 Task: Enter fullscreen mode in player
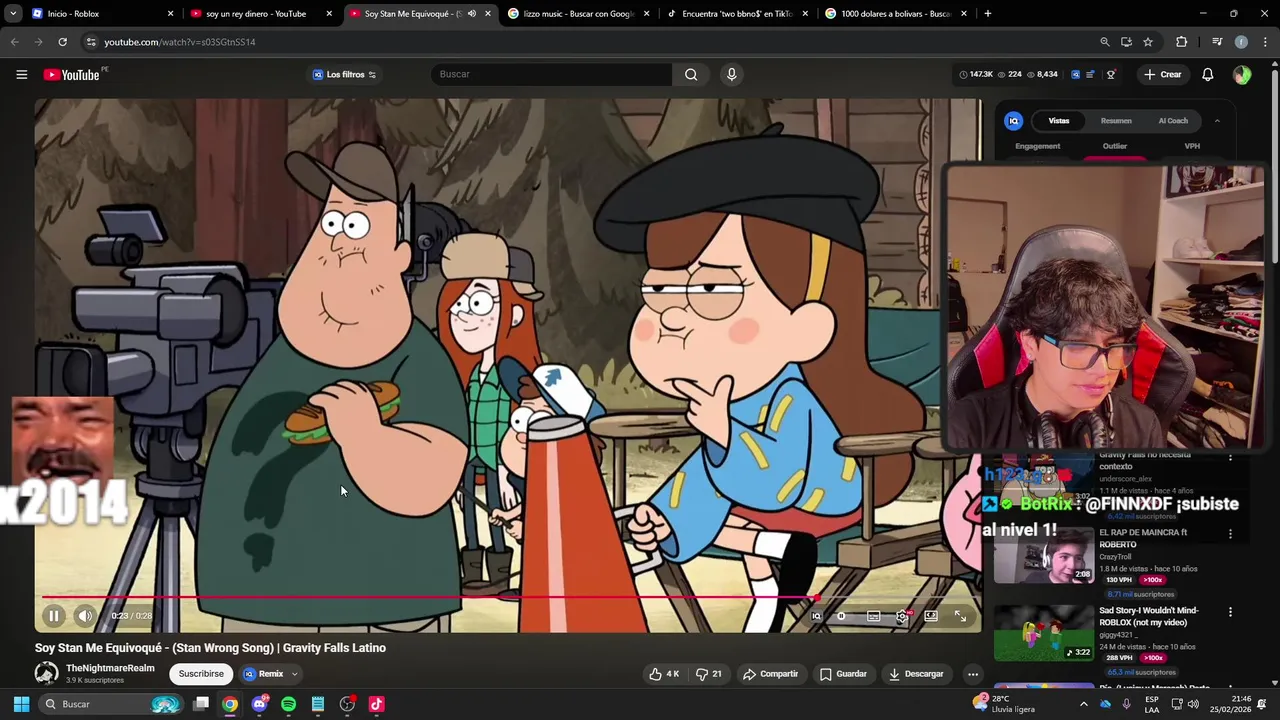click(960, 616)
